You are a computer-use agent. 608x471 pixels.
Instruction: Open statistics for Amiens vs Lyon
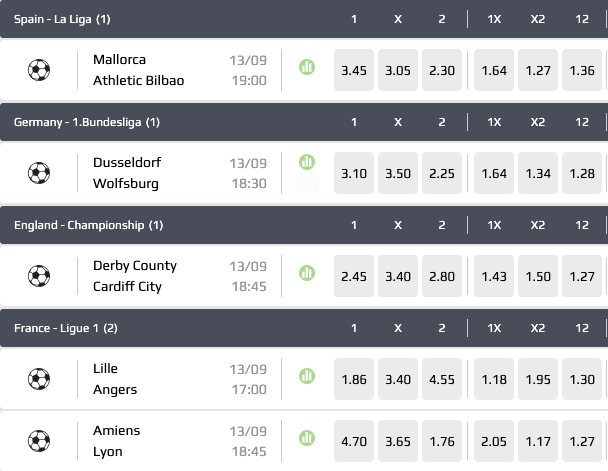[x=306, y=437]
